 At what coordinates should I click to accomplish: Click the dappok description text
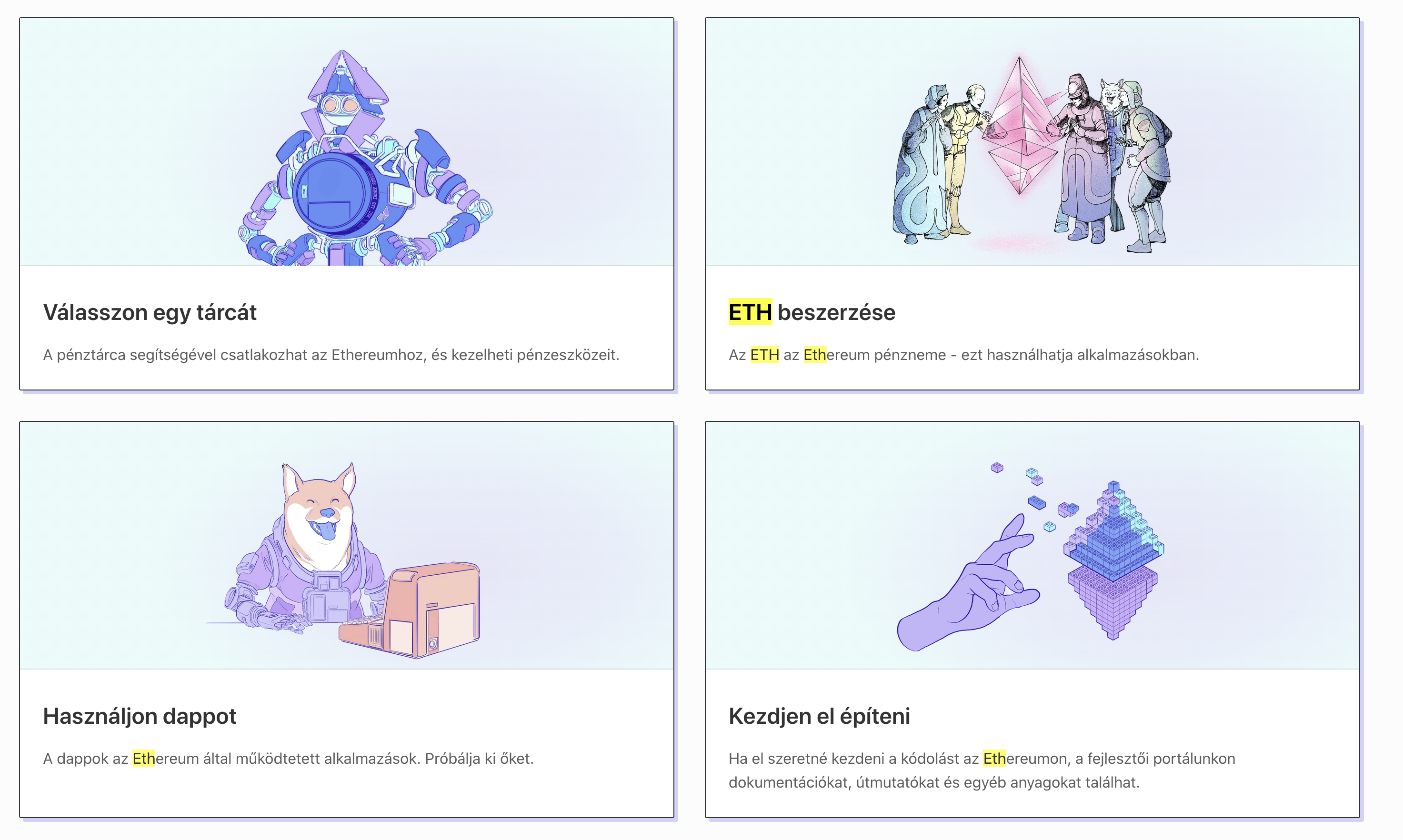click(288, 759)
